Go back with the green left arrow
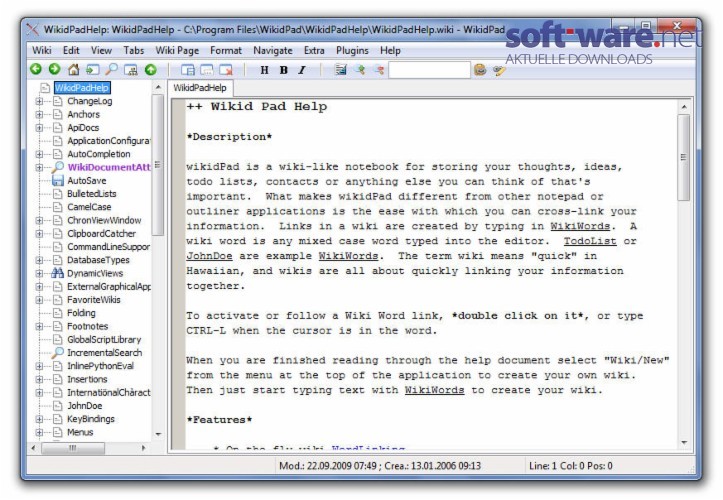Screen dimensions: 723x500 (x=36, y=69)
